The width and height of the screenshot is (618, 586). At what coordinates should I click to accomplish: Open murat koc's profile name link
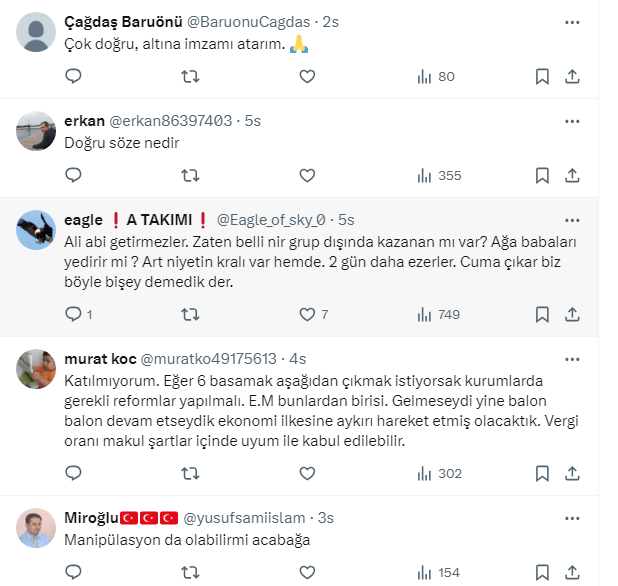[x=100, y=358]
